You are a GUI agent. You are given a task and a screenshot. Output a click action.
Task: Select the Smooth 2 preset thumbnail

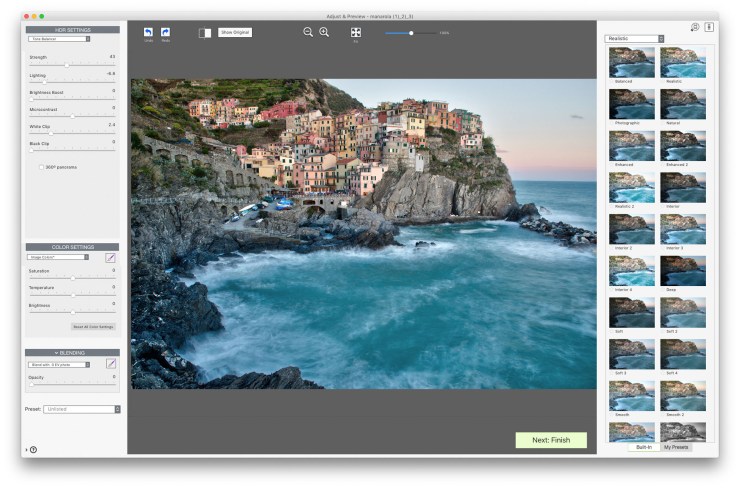point(683,396)
